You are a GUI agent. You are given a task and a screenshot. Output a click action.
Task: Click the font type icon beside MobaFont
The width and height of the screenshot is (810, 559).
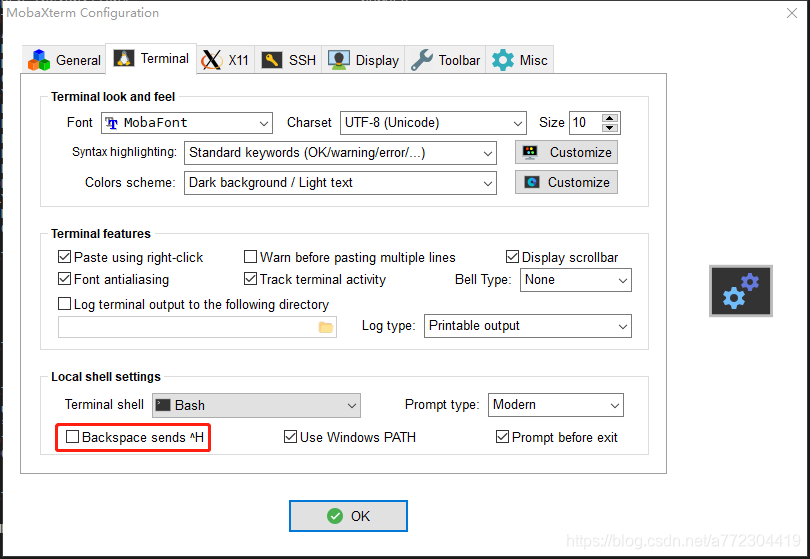coord(112,123)
